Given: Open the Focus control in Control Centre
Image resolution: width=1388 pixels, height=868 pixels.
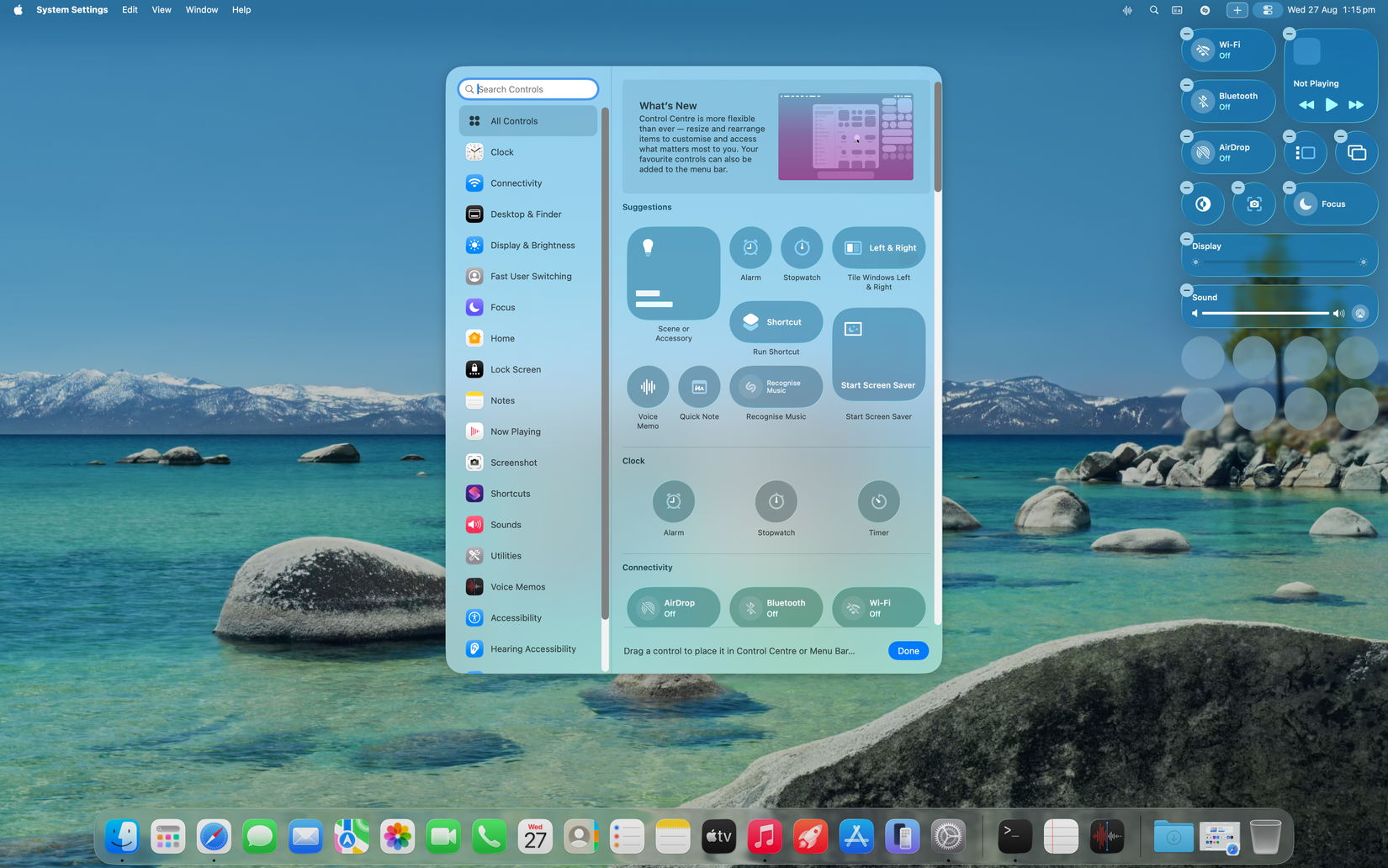Looking at the screenshot, I should pos(1331,204).
